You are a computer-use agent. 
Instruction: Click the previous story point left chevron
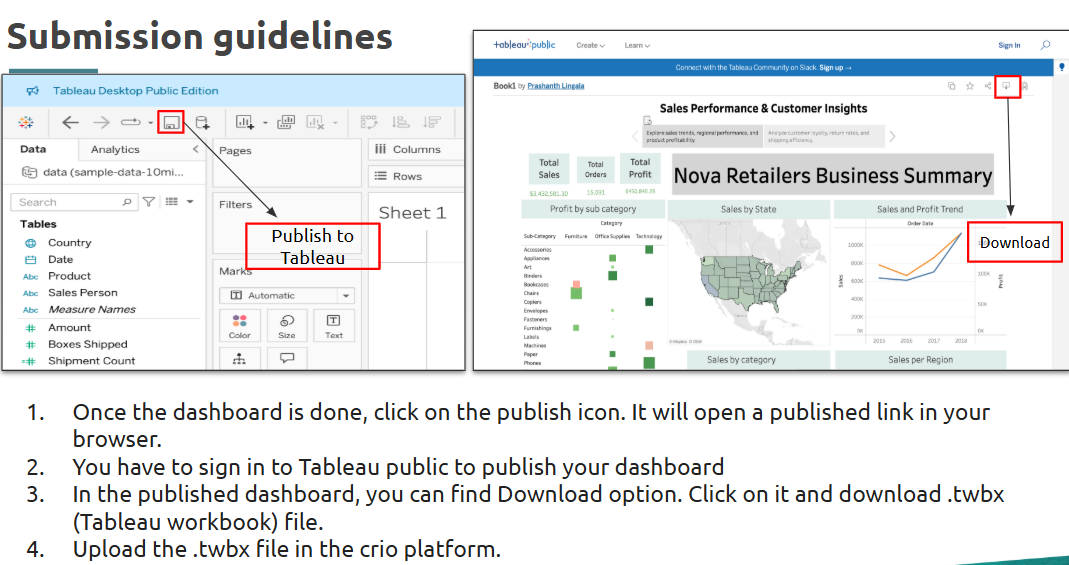point(635,136)
